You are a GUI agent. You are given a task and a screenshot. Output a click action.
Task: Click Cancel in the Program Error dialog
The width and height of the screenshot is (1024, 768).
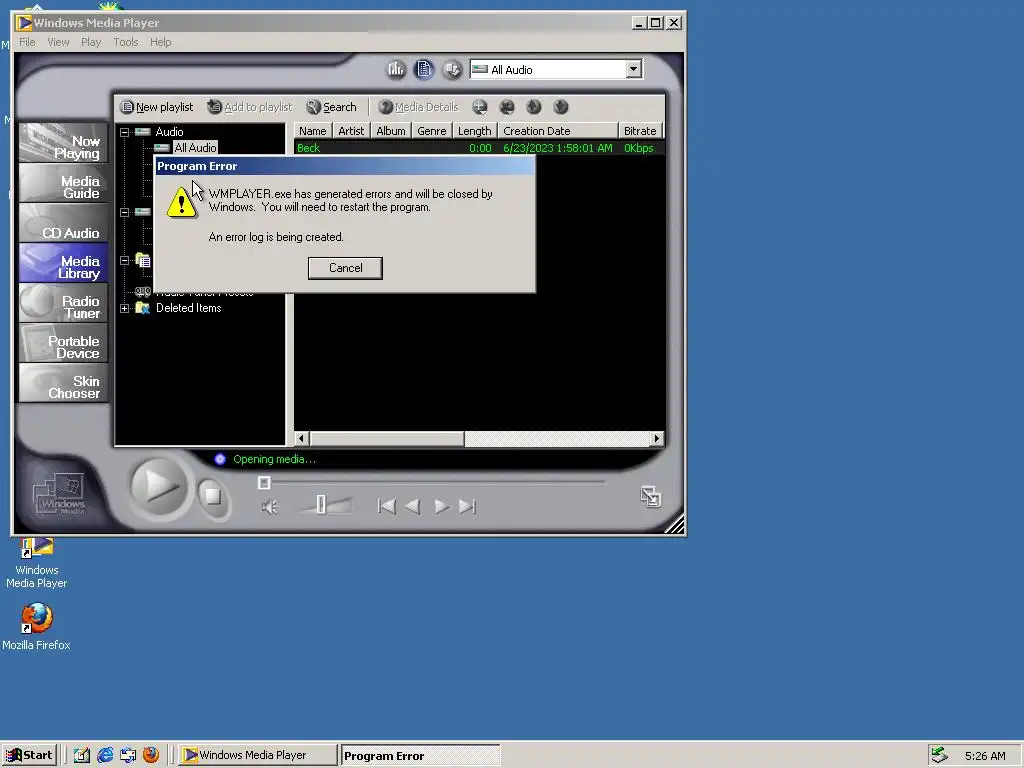tap(345, 268)
